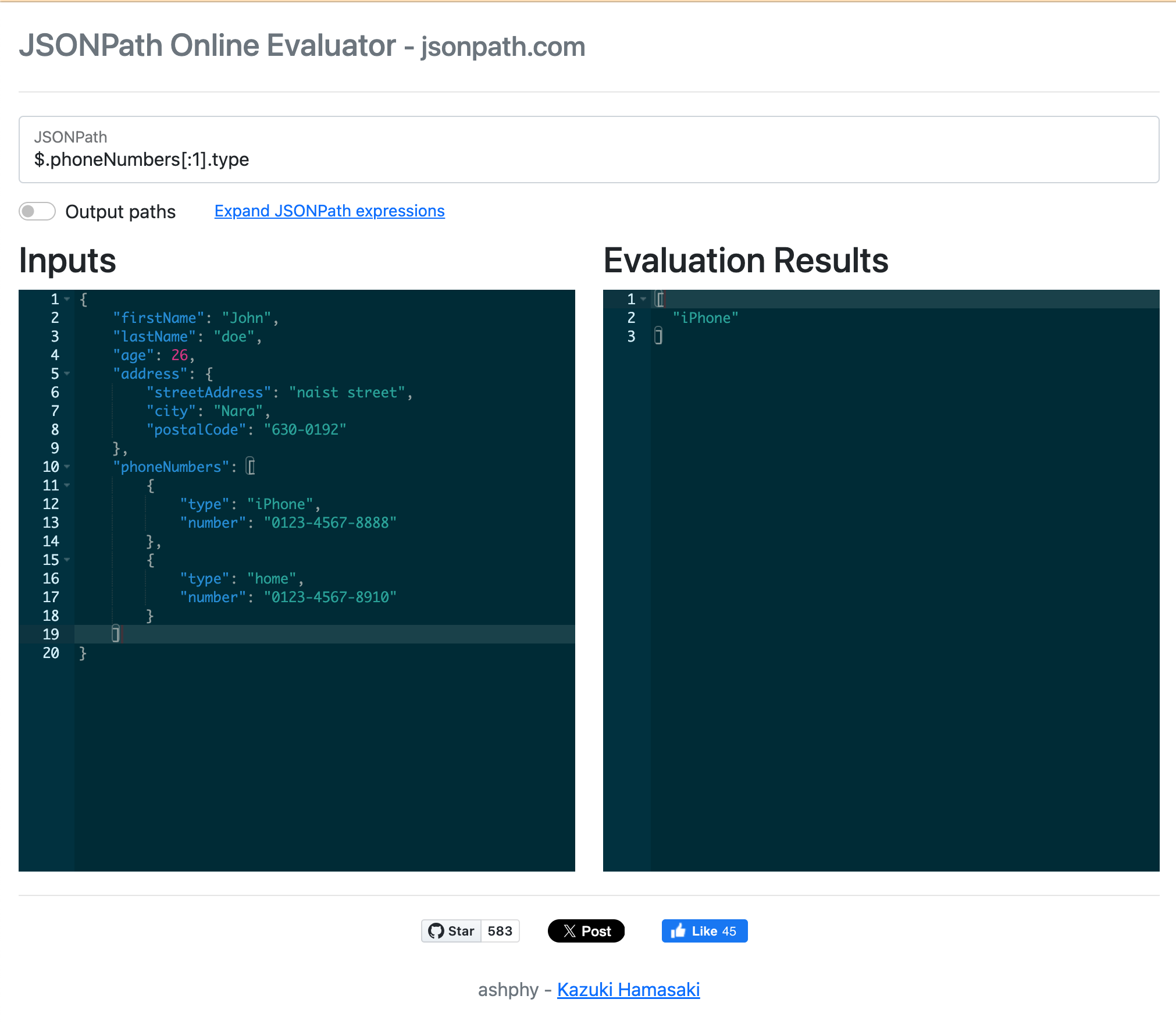Click the age value 26 in inputs
Viewport: 1176px width, 1024px height.
(x=179, y=355)
